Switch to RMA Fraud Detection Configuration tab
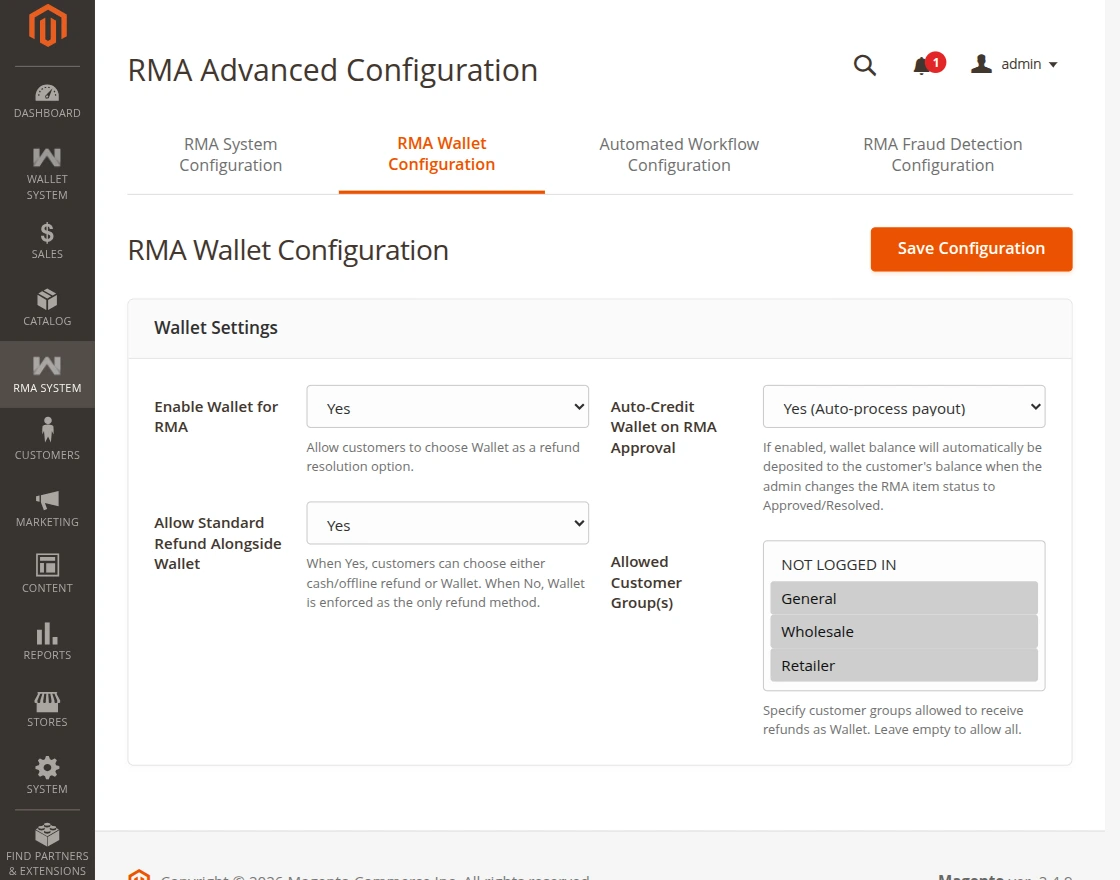The image size is (1120, 880). [x=942, y=155]
